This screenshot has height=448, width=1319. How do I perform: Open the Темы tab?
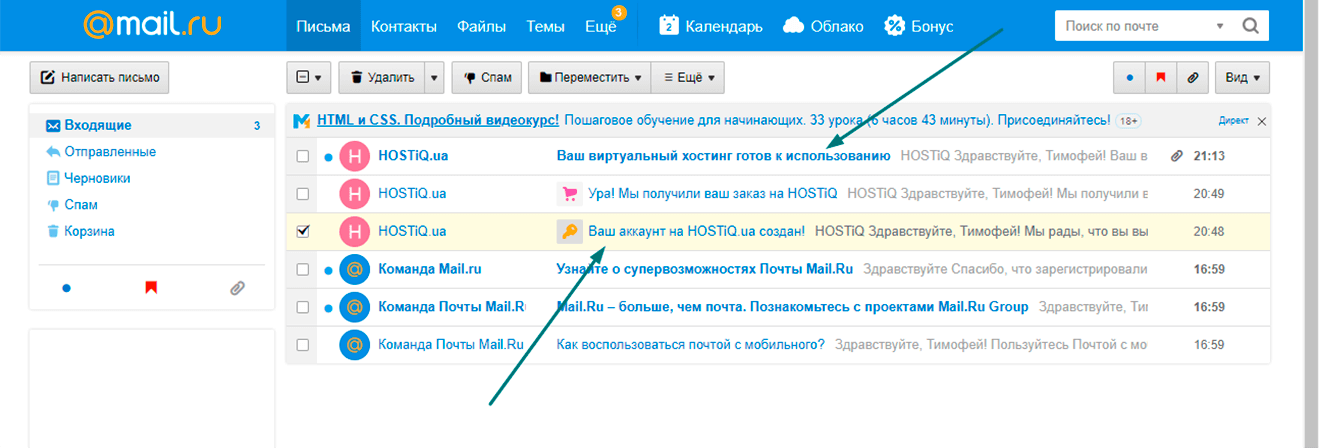[x=545, y=26]
